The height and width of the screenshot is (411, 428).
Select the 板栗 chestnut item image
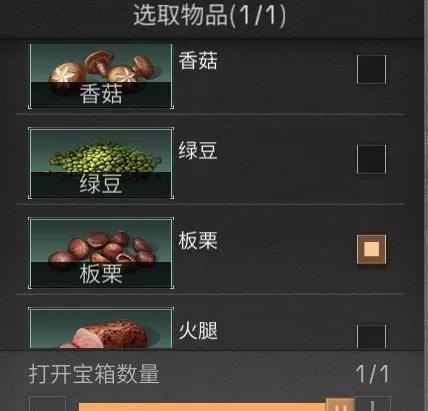click(101, 253)
